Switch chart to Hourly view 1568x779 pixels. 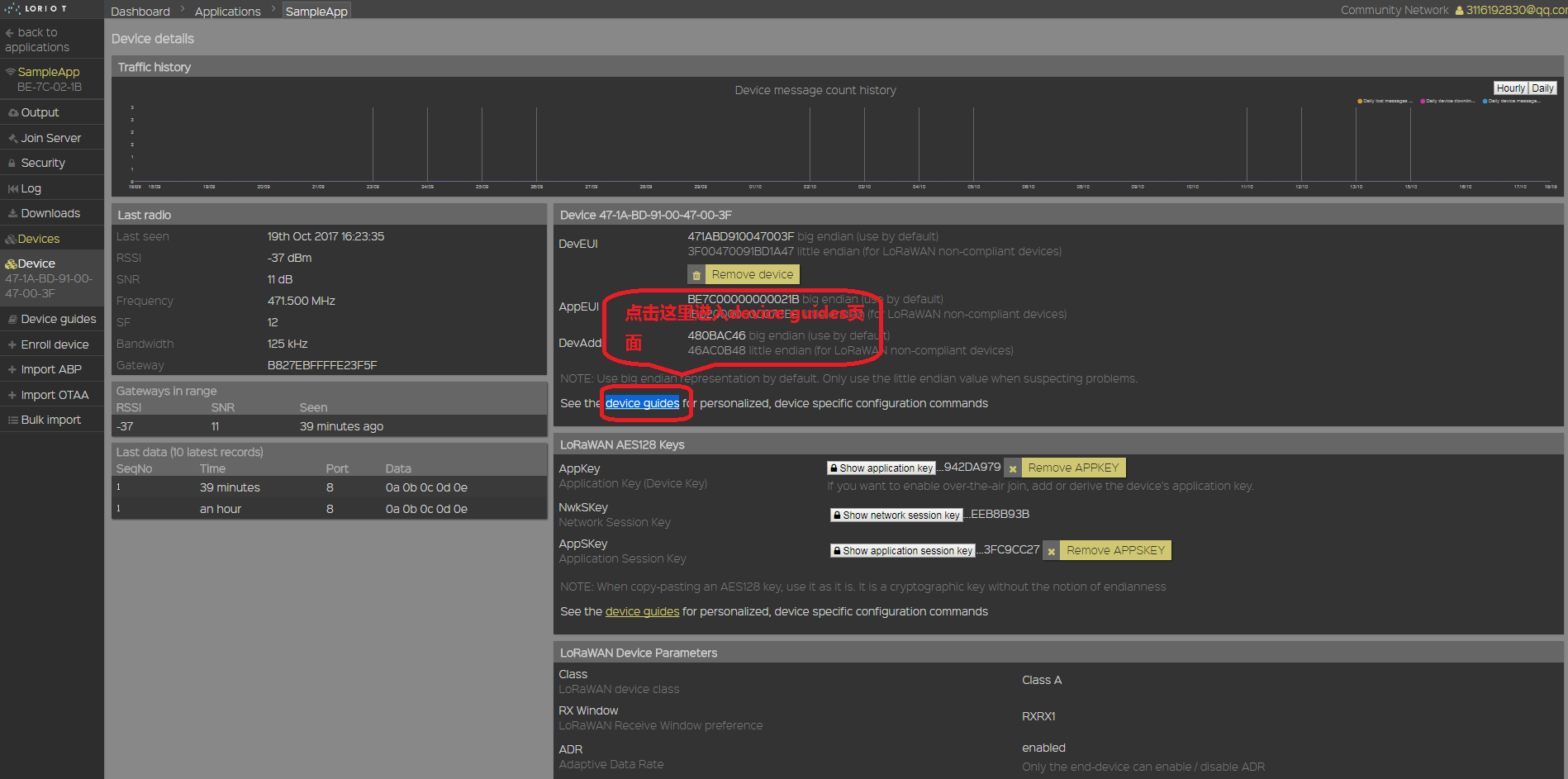click(x=1510, y=88)
